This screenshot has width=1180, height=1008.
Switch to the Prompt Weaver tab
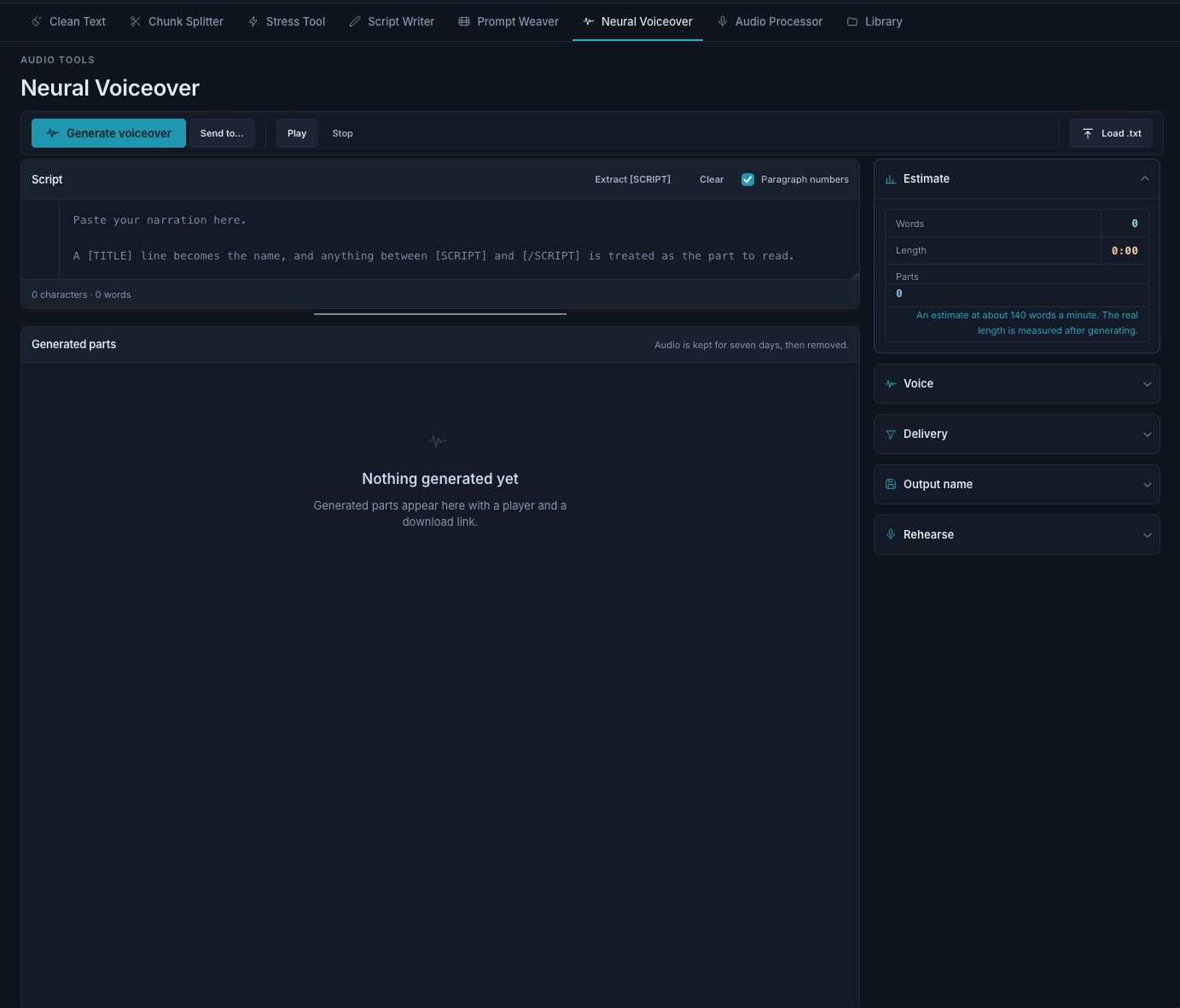(509, 21)
